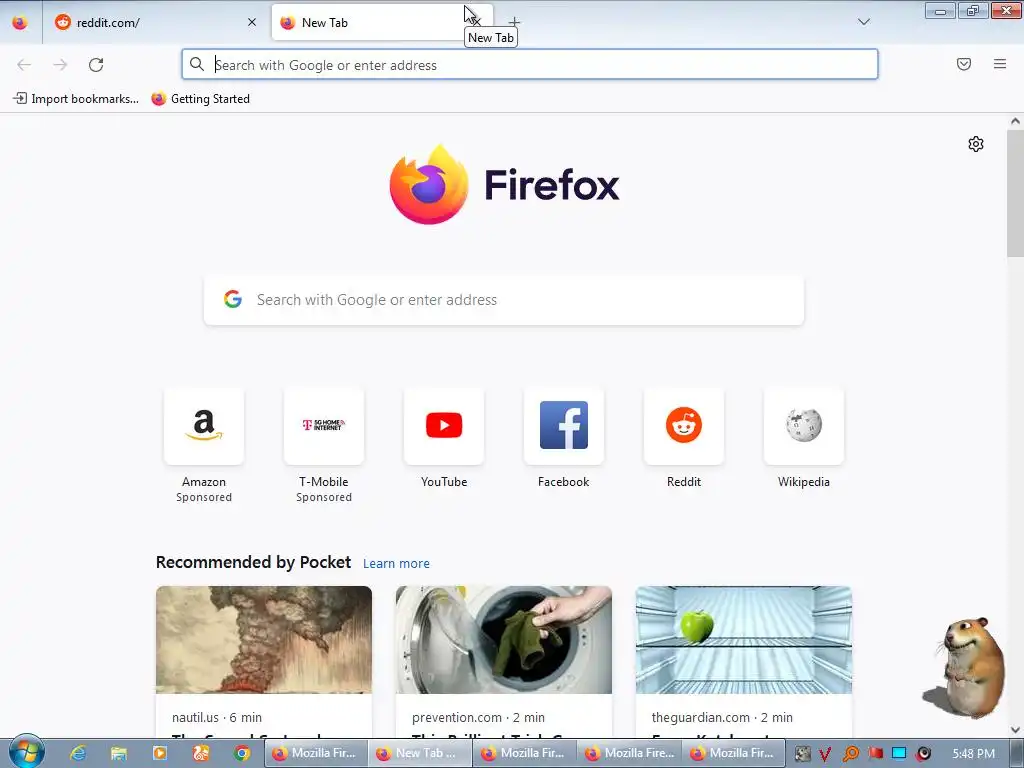
Task: Click the Recommended by Pocket heading
Action: click(253, 562)
